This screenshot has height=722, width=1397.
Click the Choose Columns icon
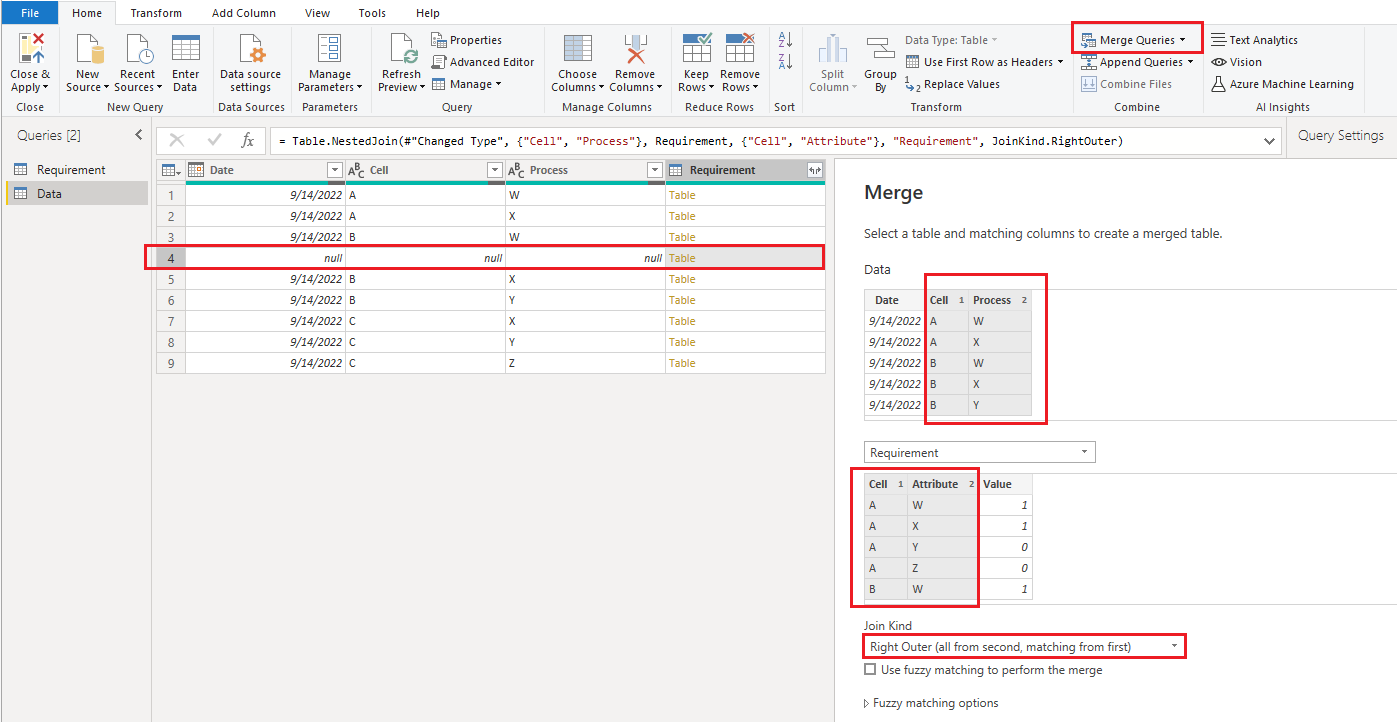[578, 50]
